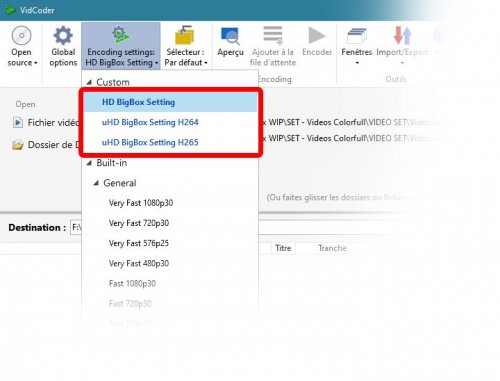Click the Encoding settings preset icon
500x381 pixels.
point(121,35)
